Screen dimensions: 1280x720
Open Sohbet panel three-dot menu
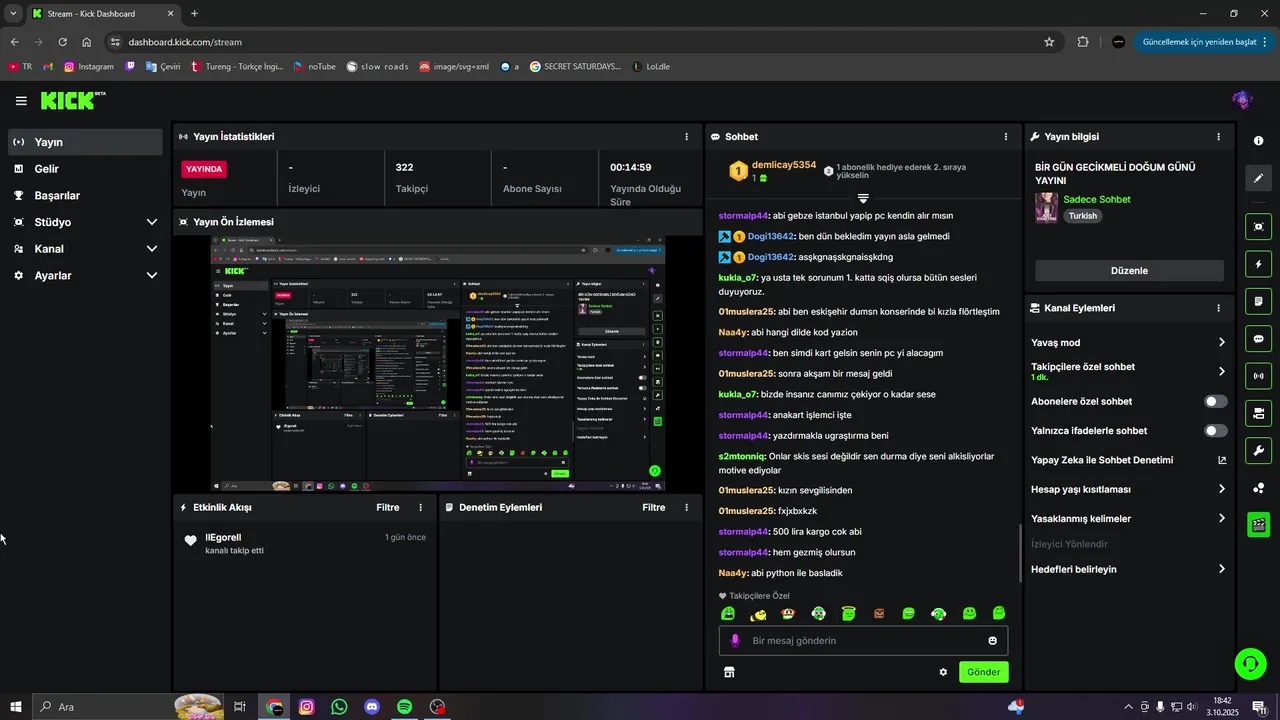[1006, 137]
